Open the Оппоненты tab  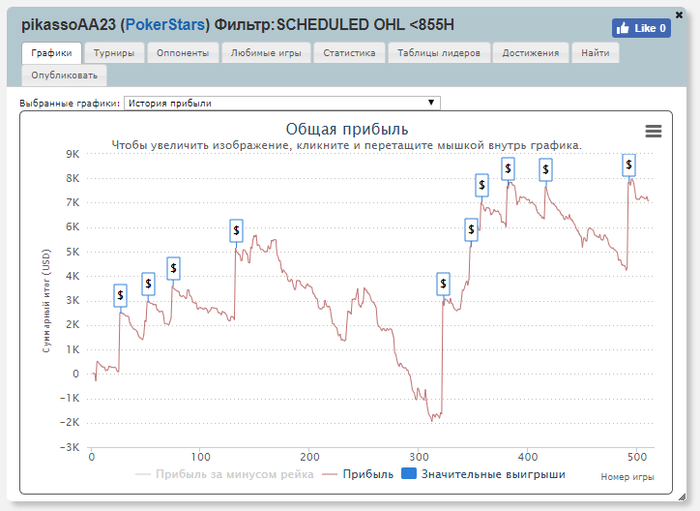coord(183,53)
